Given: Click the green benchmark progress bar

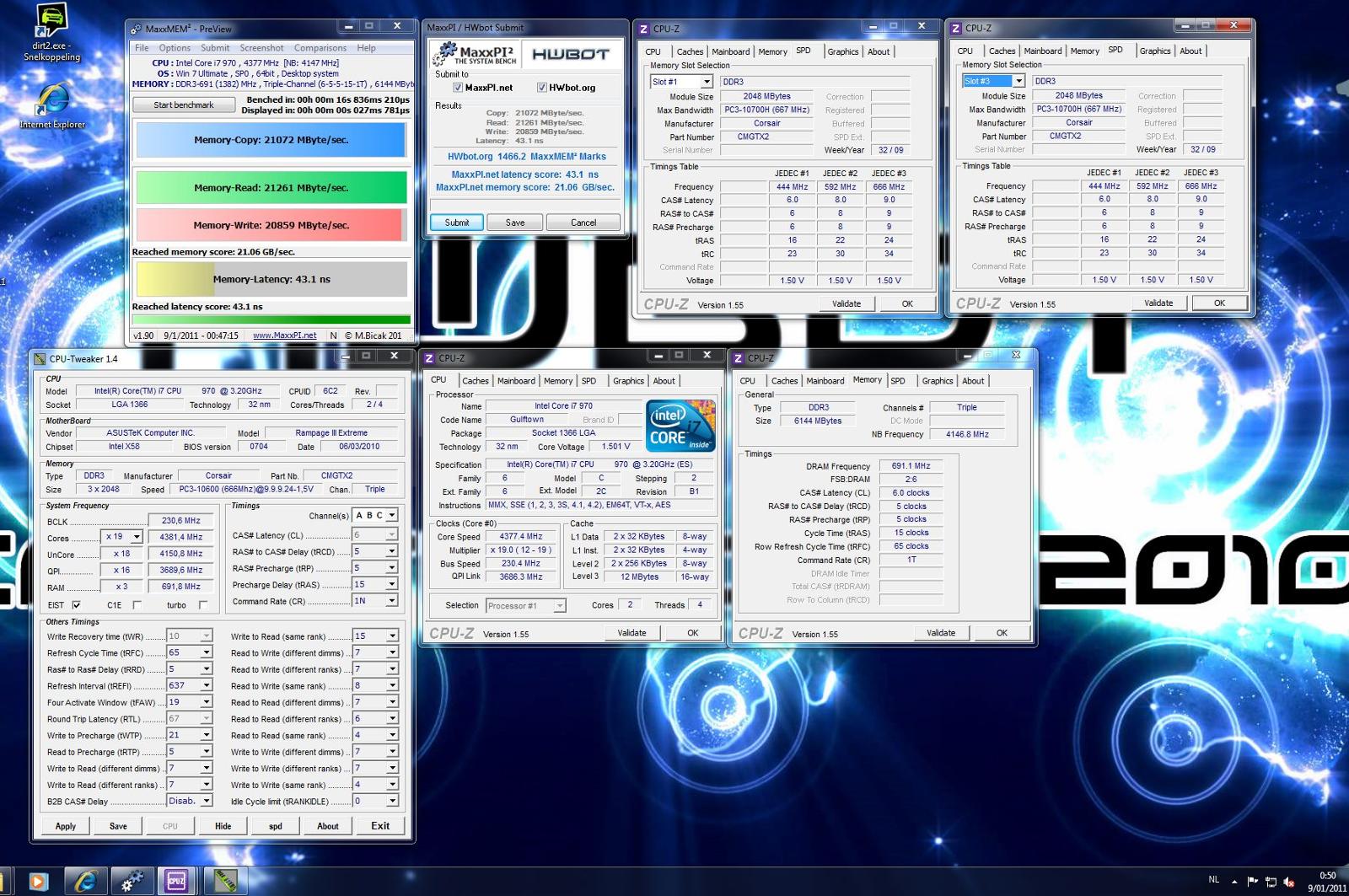Looking at the screenshot, I should (271, 320).
